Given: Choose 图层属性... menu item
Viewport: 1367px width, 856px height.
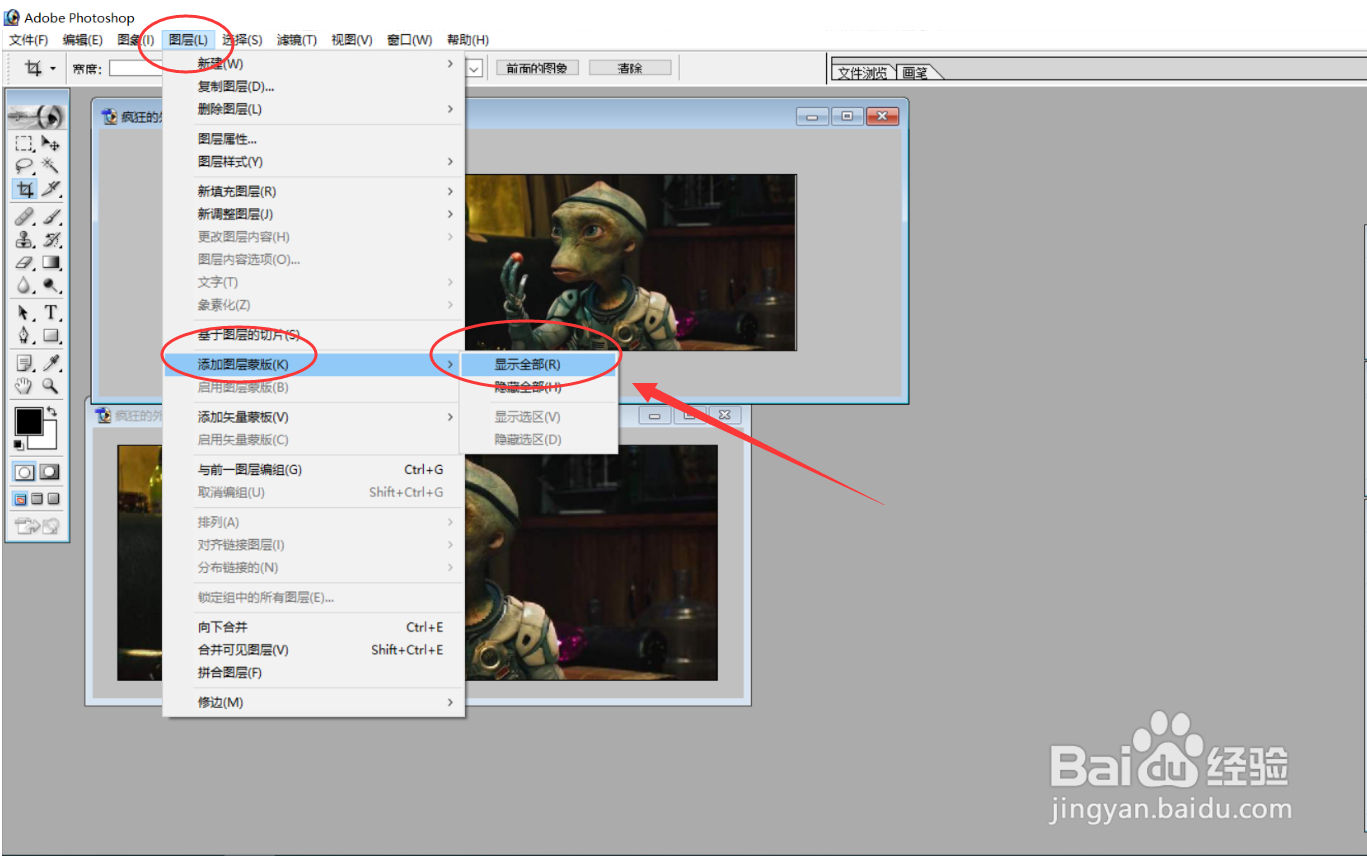Looking at the screenshot, I should 314,139.
